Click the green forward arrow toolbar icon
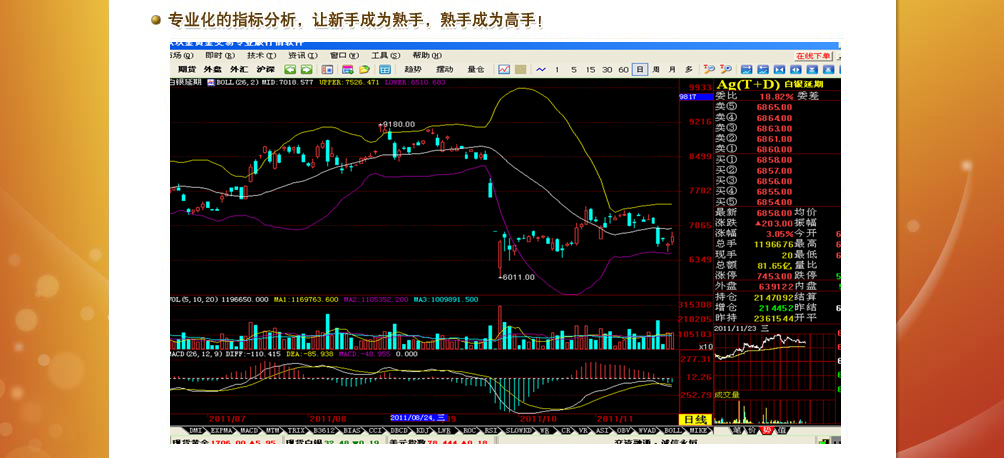The image size is (1004, 458). click(x=306, y=69)
